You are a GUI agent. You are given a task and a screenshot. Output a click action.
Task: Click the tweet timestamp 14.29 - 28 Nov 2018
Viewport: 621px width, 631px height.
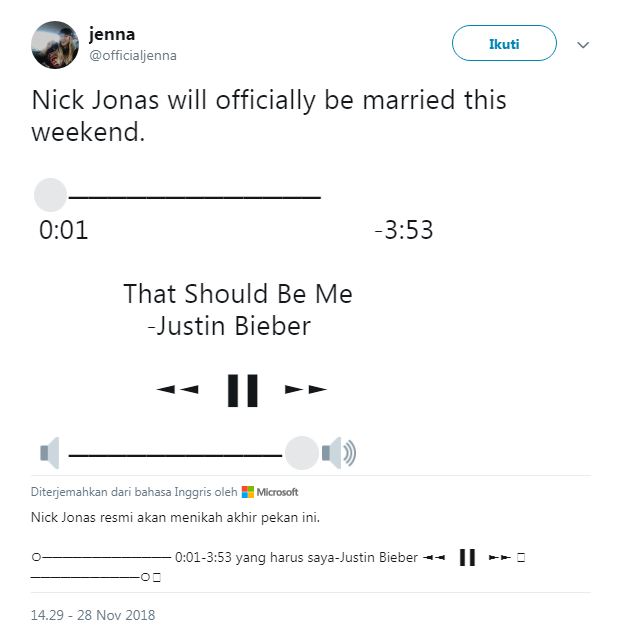pyautogui.click(x=93, y=614)
